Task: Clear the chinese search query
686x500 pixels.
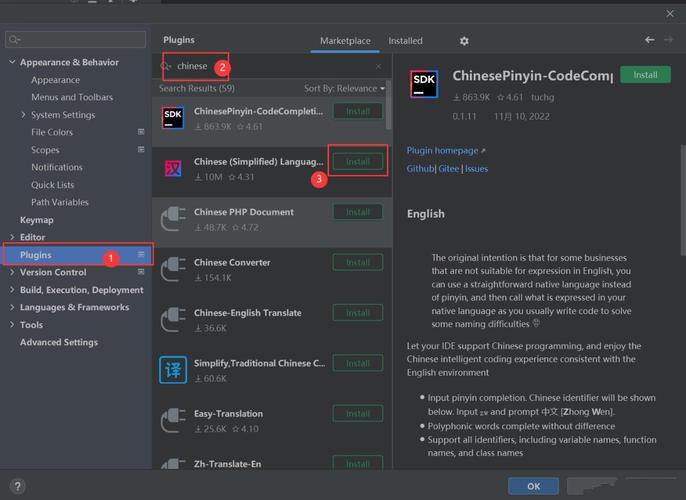Action: [x=378, y=66]
